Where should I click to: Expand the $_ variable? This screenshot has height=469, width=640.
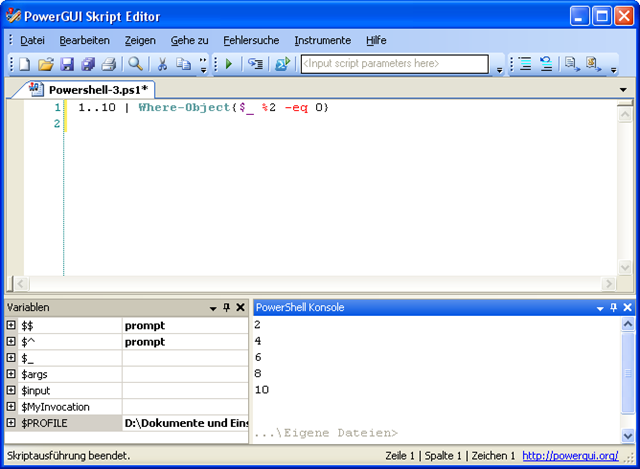11,358
